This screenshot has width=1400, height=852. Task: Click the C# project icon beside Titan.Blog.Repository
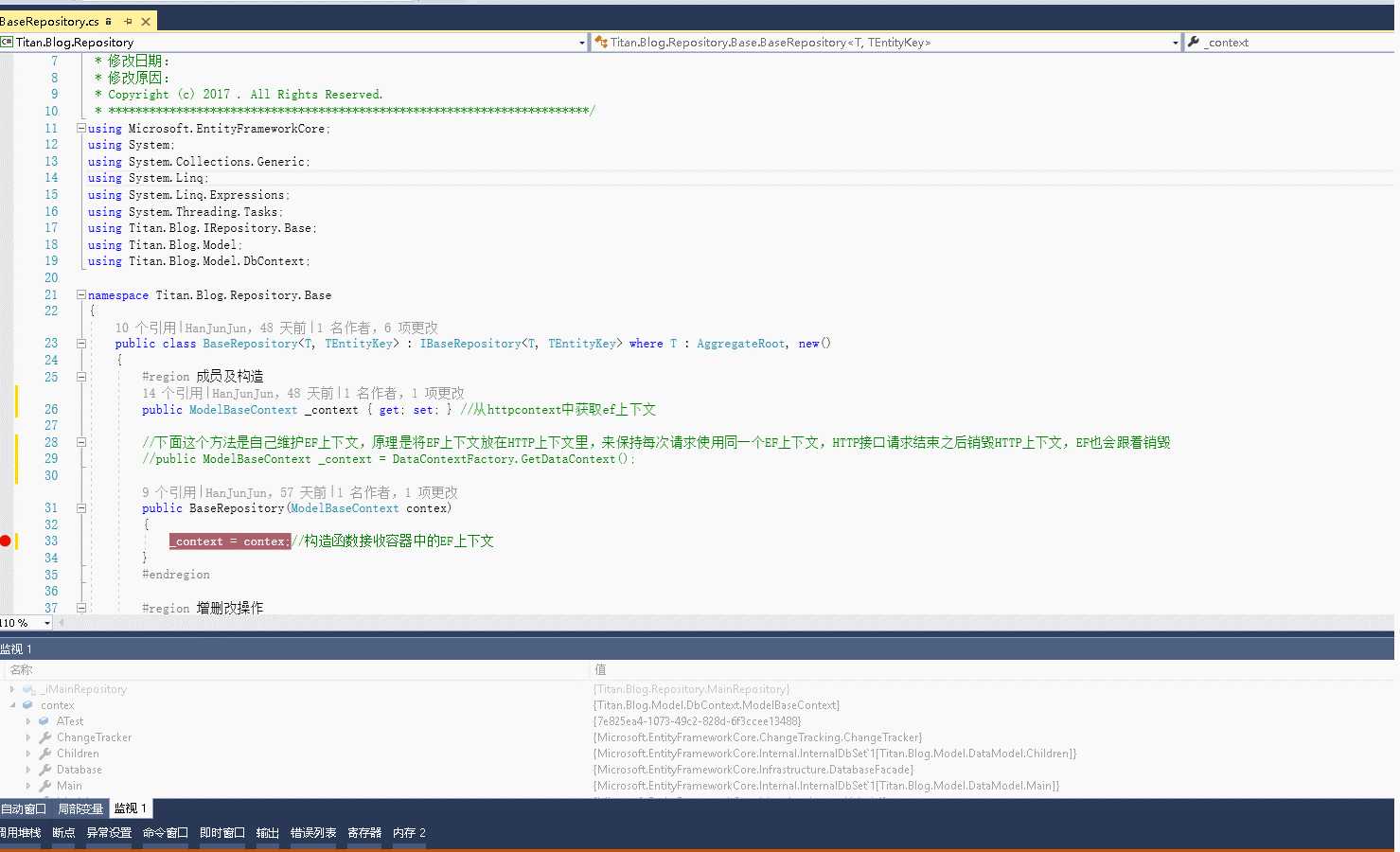coord(7,42)
